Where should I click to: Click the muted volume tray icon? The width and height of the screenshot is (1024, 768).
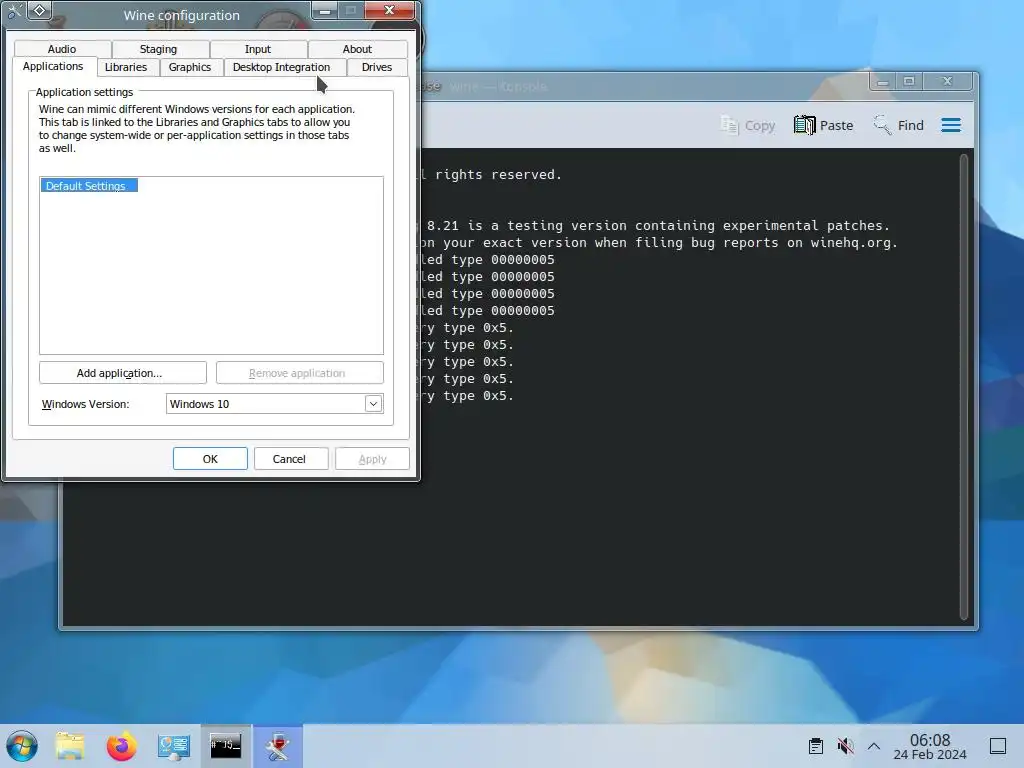[x=845, y=746]
